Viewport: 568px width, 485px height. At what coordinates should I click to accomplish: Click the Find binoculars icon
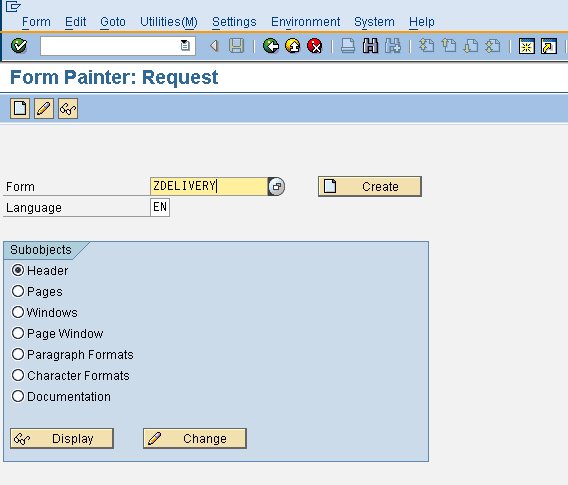[x=370, y=46]
